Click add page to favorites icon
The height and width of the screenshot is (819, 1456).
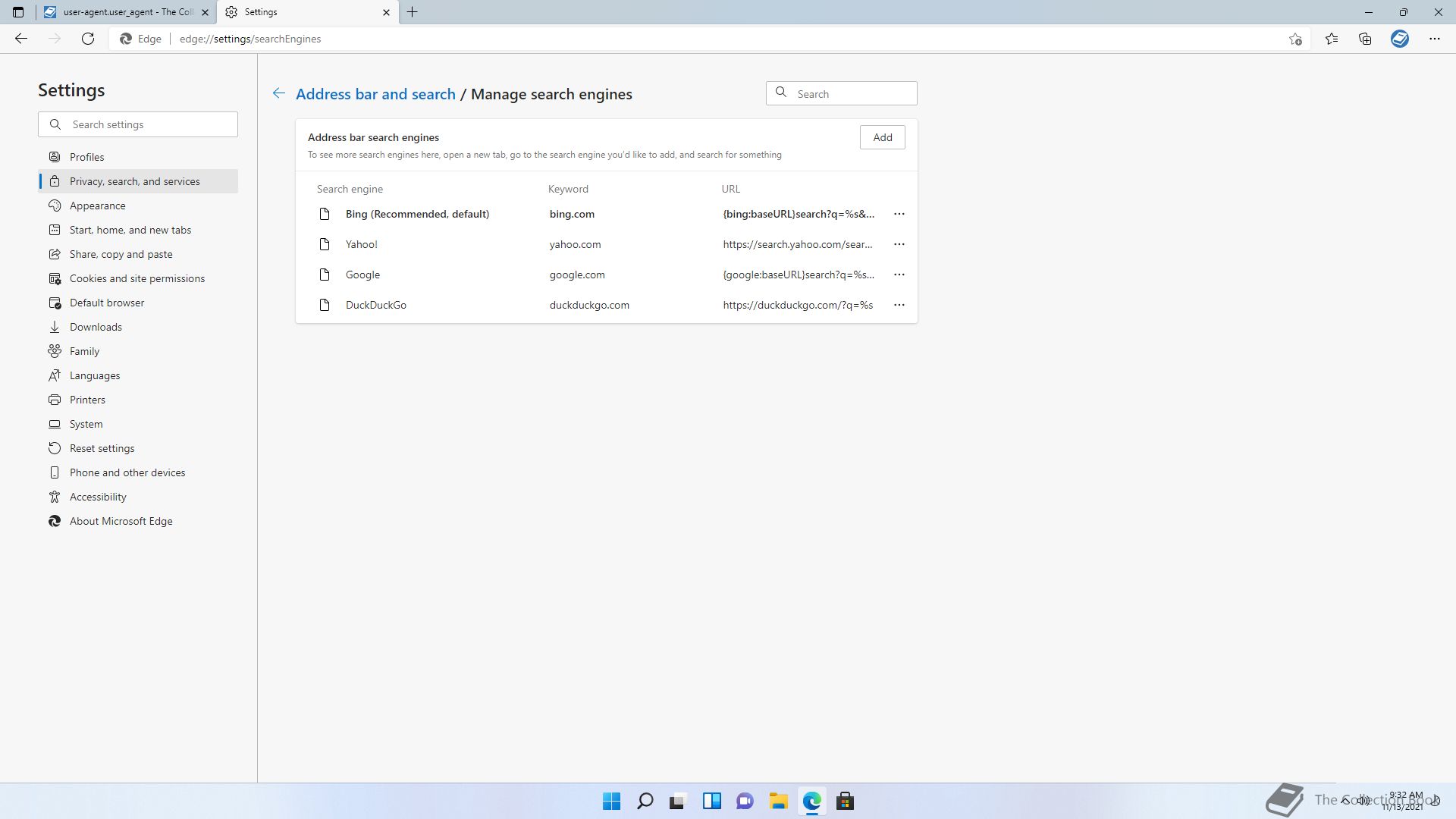[x=1295, y=39]
